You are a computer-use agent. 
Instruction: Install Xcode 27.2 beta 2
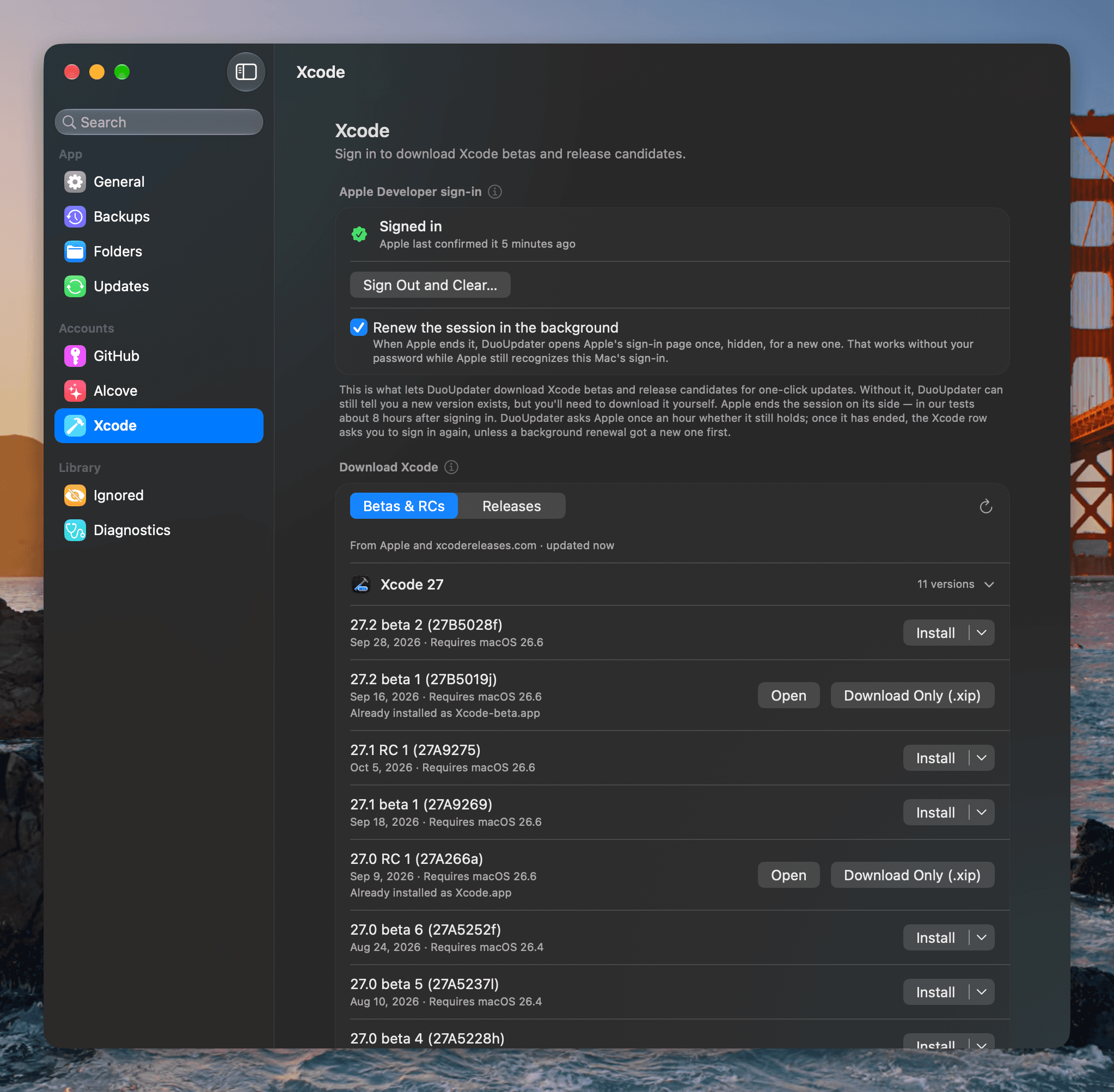click(x=935, y=633)
